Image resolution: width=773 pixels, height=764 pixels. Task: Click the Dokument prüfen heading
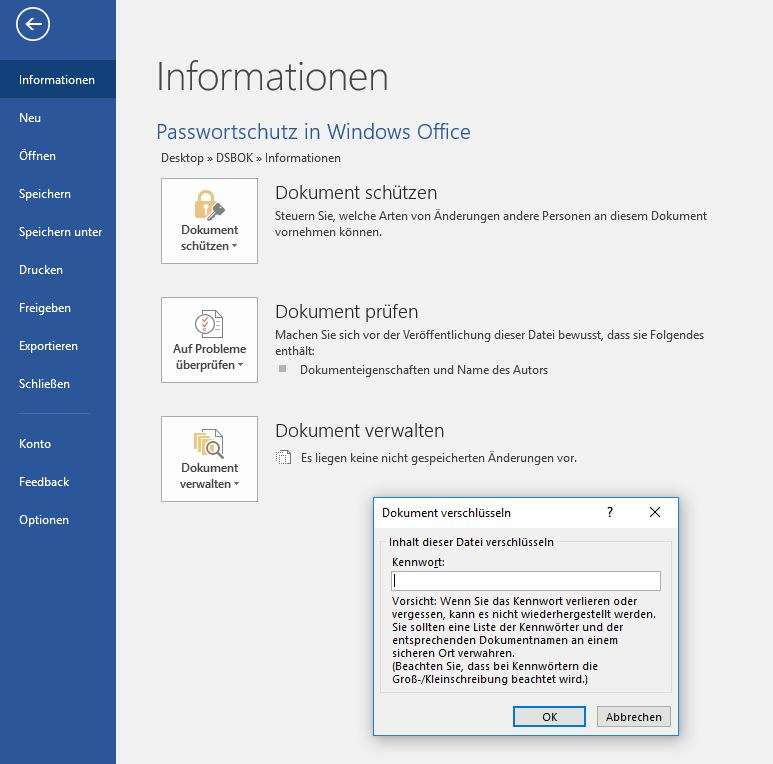point(347,312)
